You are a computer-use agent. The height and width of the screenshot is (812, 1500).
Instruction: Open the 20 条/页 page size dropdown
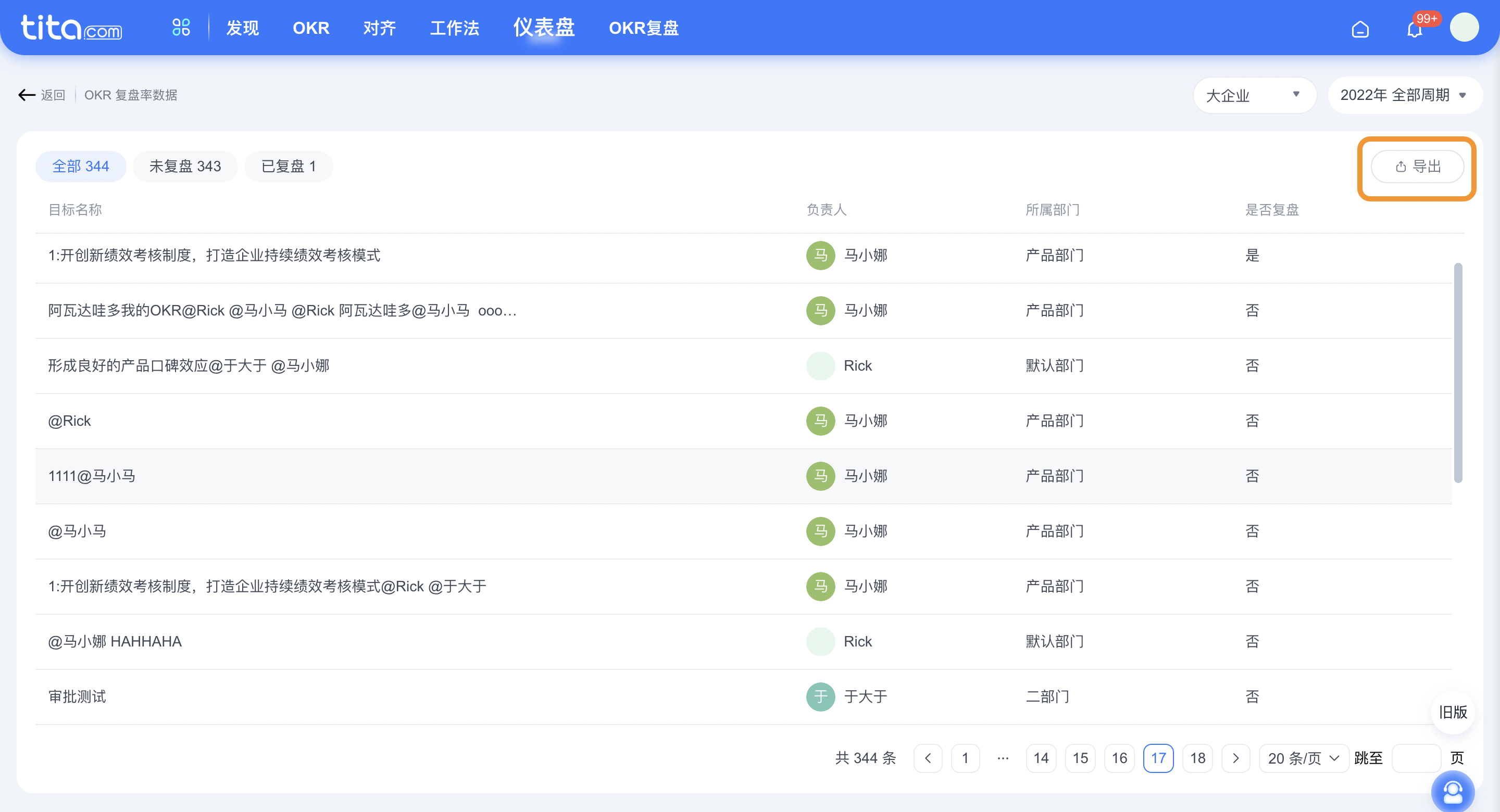(x=1304, y=758)
